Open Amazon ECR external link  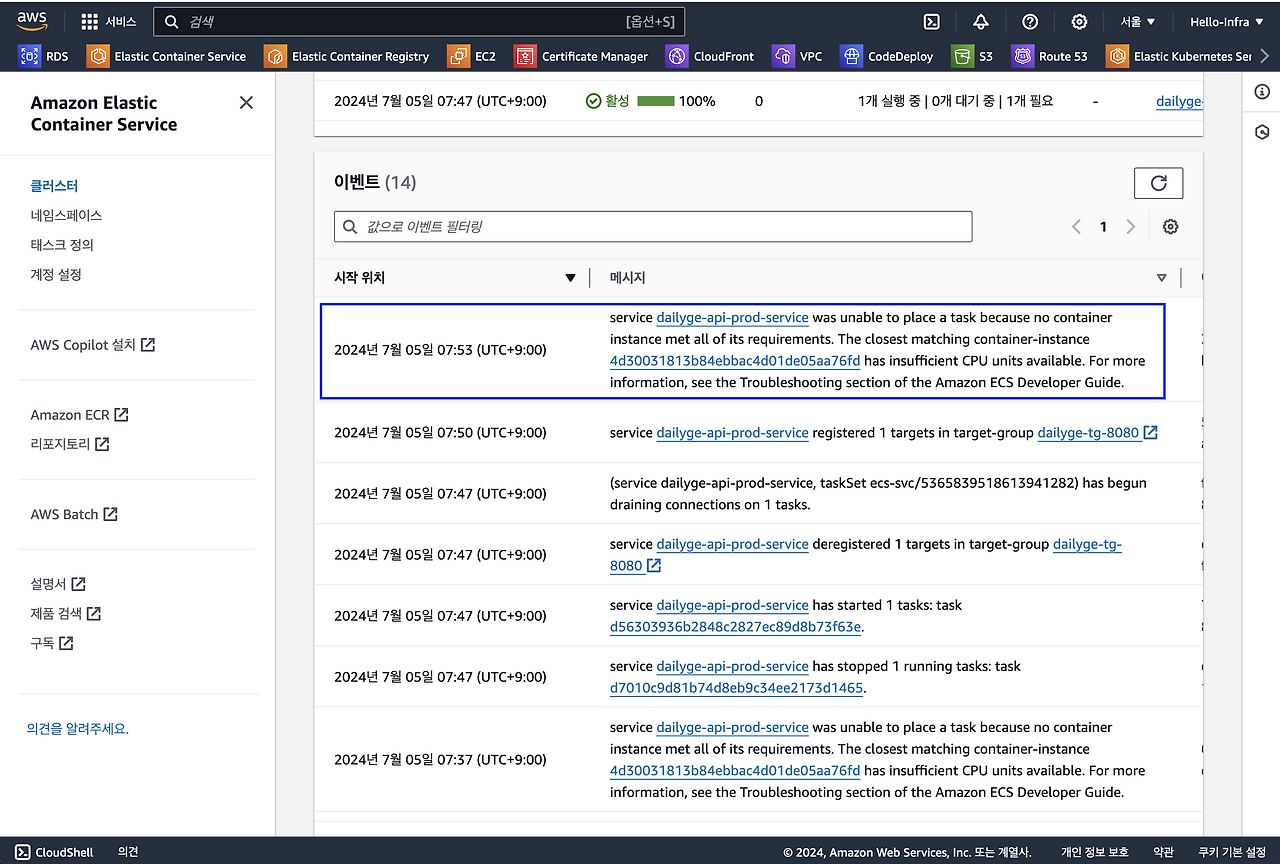[x=80, y=414]
